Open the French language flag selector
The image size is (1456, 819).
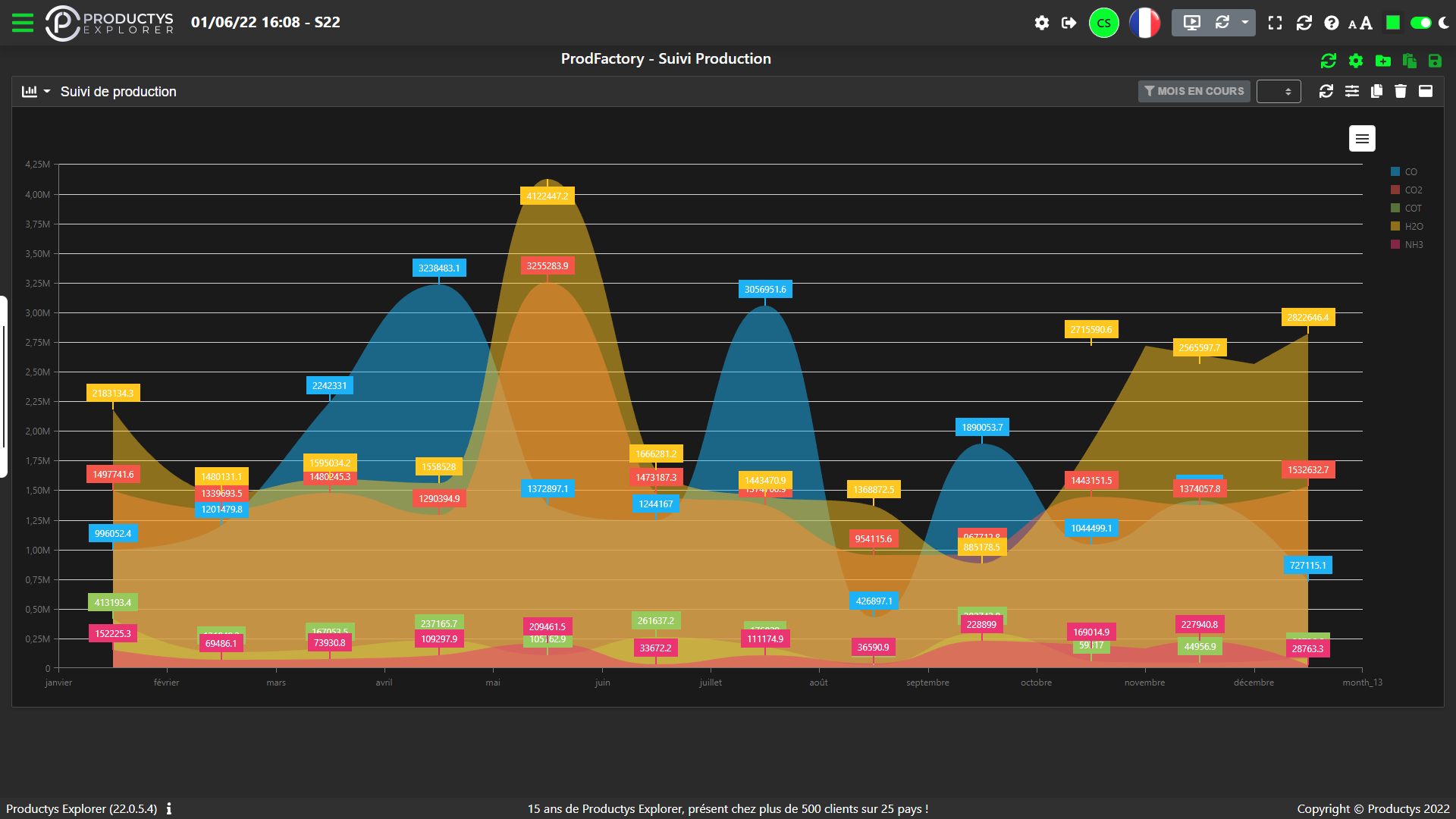pos(1144,23)
